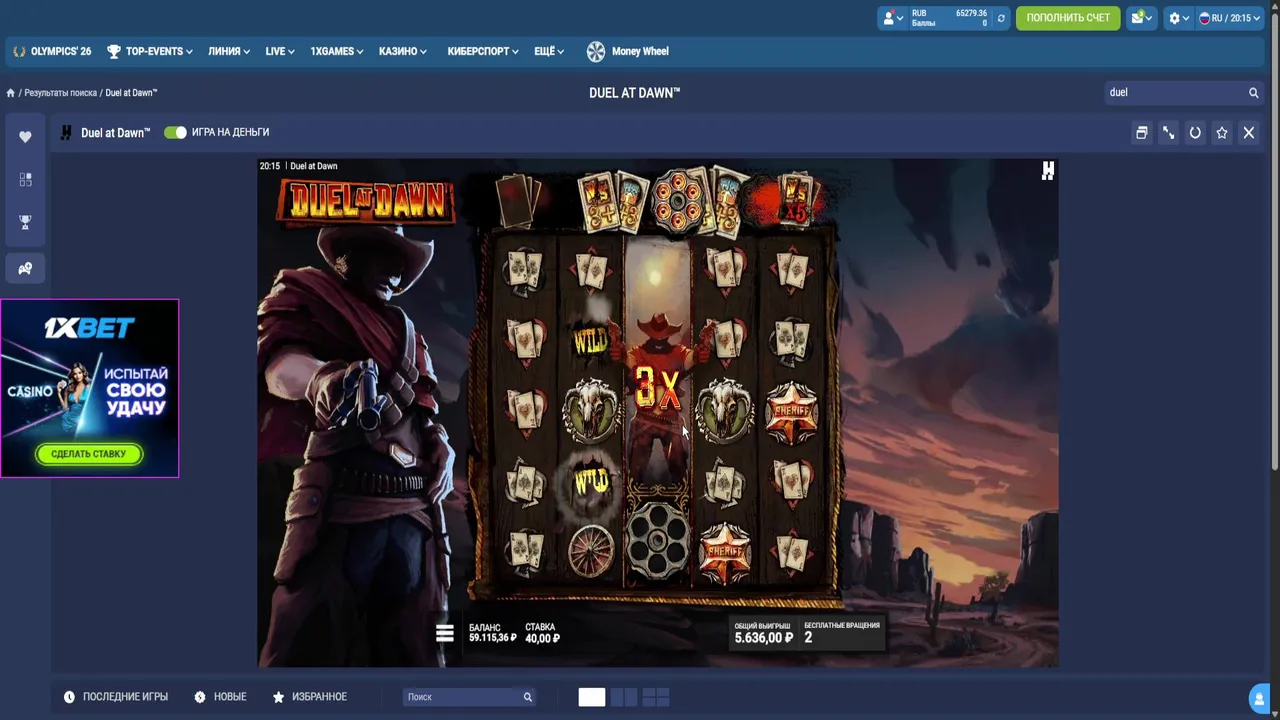This screenshot has width=1280, height=720.
Task: Expand the TOP-EVENTS menu
Action: (x=150, y=51)
